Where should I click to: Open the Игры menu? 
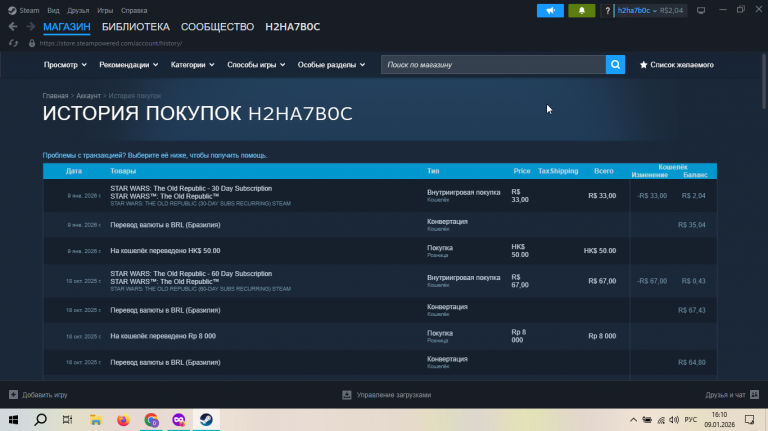pos(105,10)
